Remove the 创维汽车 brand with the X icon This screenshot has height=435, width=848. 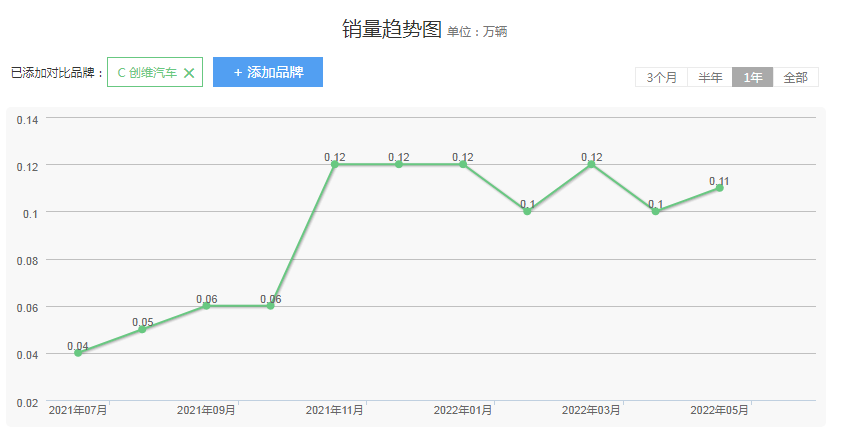(189, 73)
